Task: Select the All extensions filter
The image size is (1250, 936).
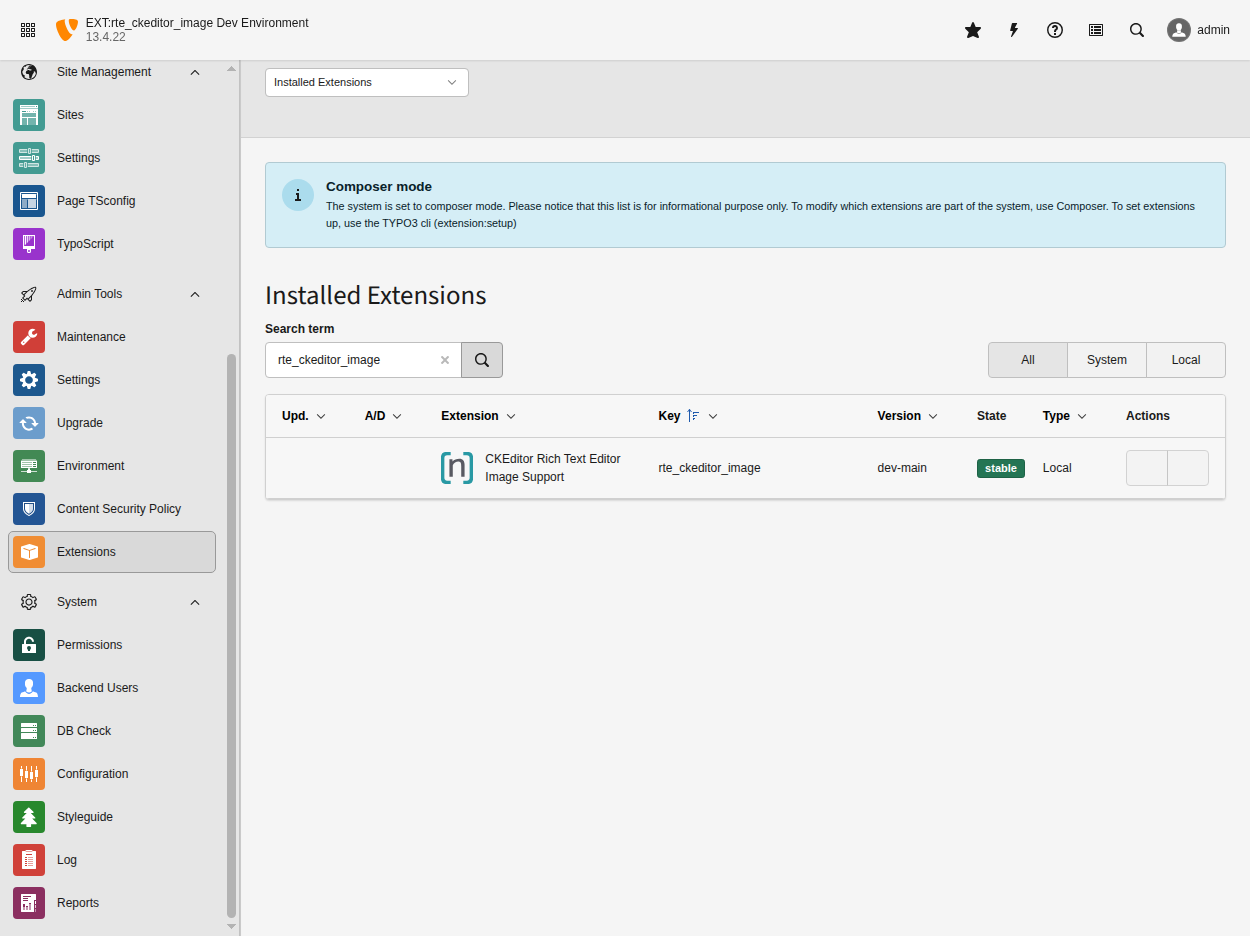Action: tap(1027, 359)
